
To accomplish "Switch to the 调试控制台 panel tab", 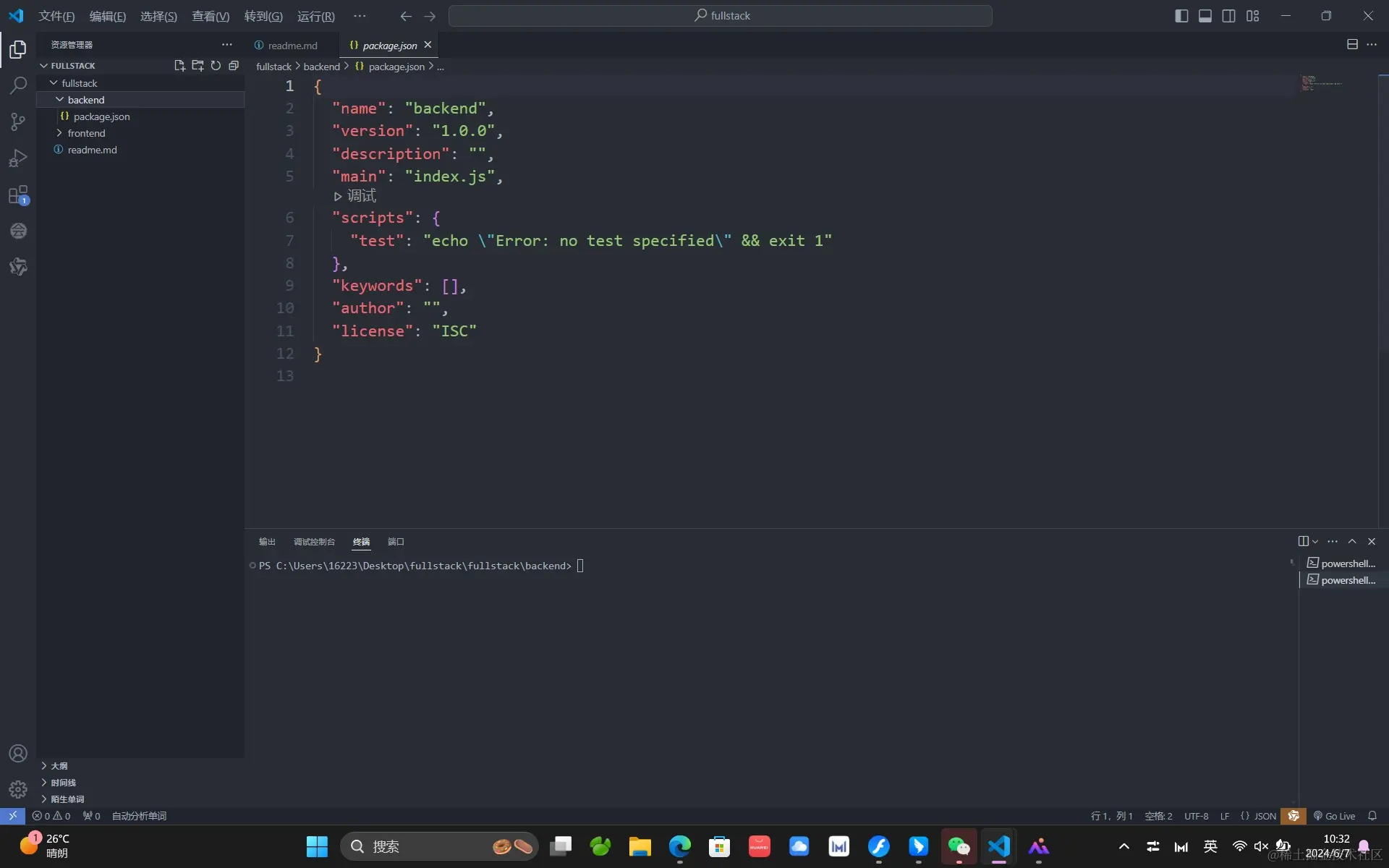I will pos(314,542).
